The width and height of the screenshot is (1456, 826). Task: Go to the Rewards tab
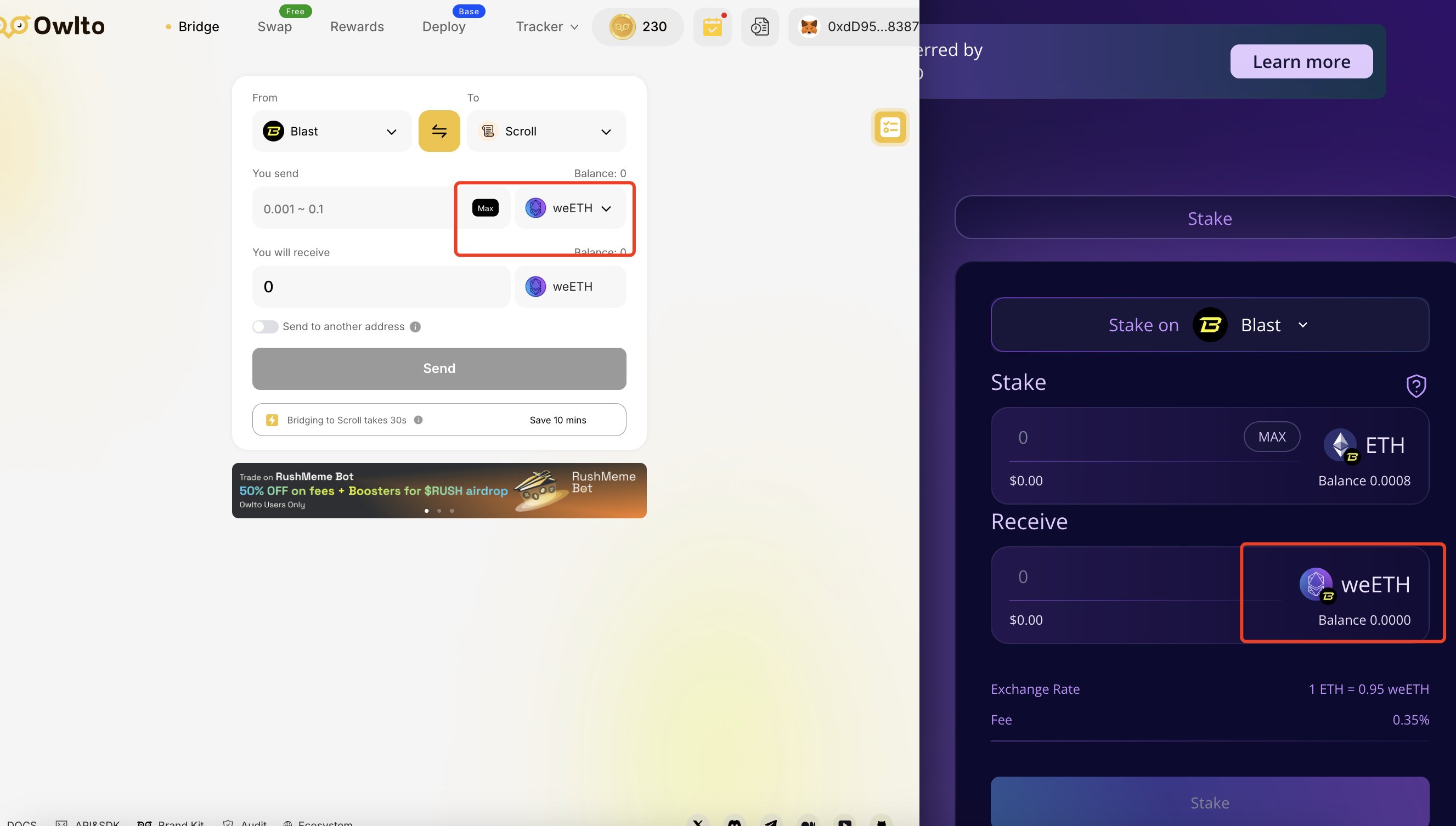click(x=357, y=27)
